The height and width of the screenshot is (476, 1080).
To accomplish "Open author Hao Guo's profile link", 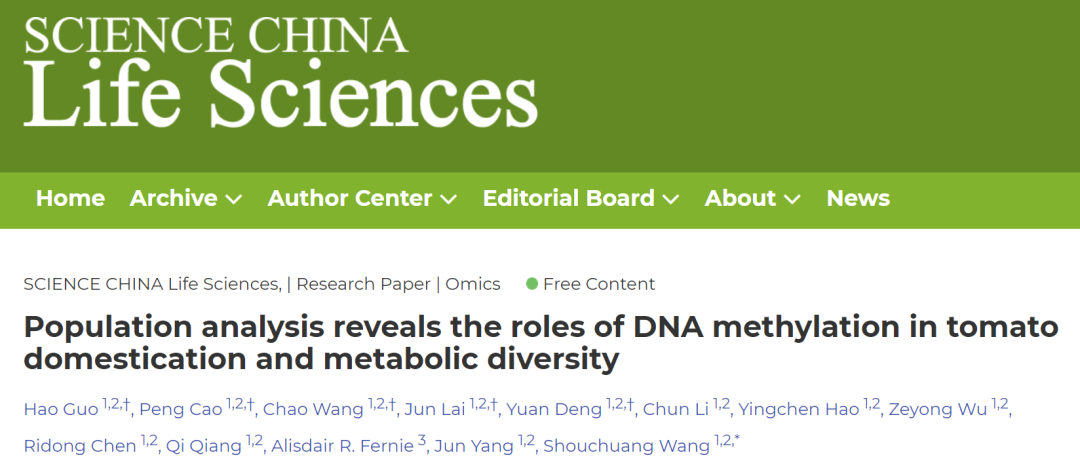I will 61,409.
